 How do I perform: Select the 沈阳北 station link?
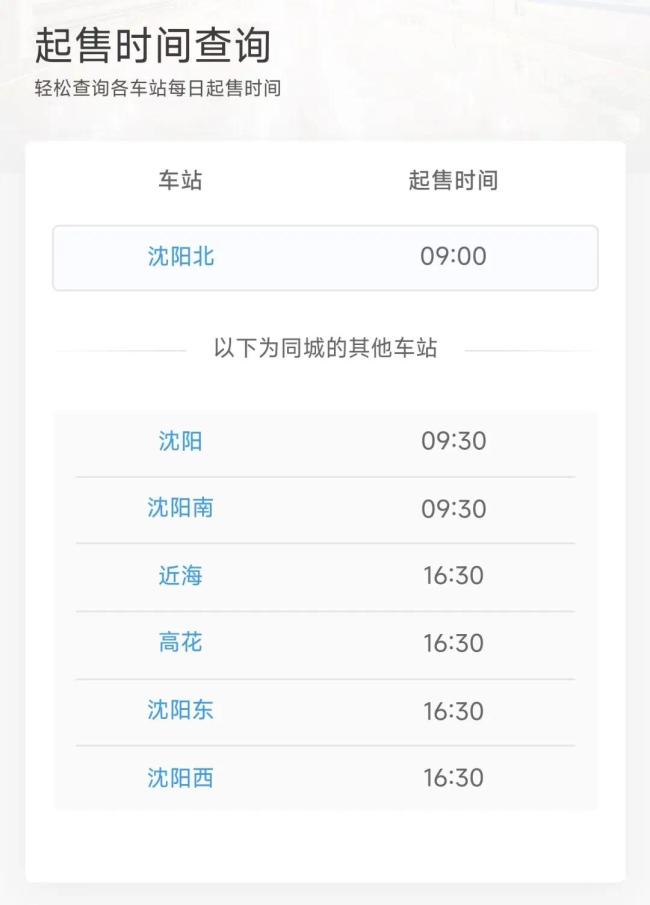(x=178, y=256)
